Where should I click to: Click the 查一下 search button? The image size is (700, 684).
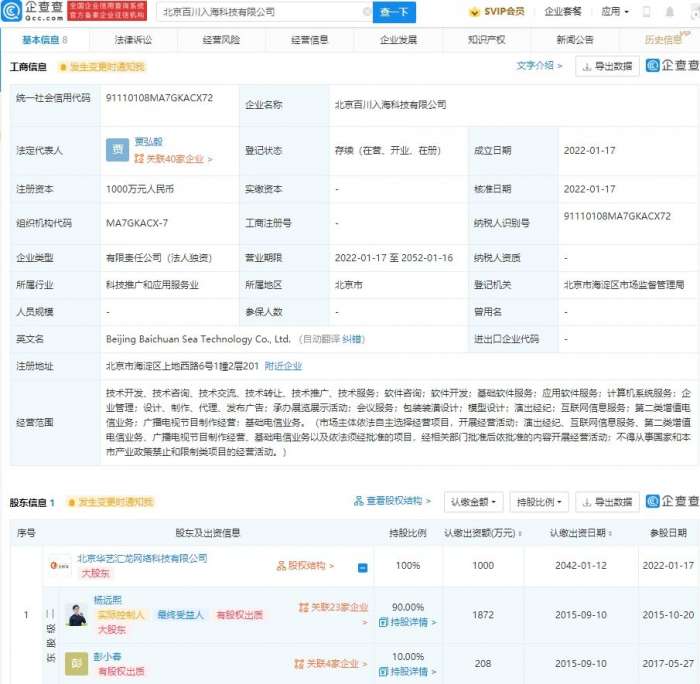(x=394, y=13)
